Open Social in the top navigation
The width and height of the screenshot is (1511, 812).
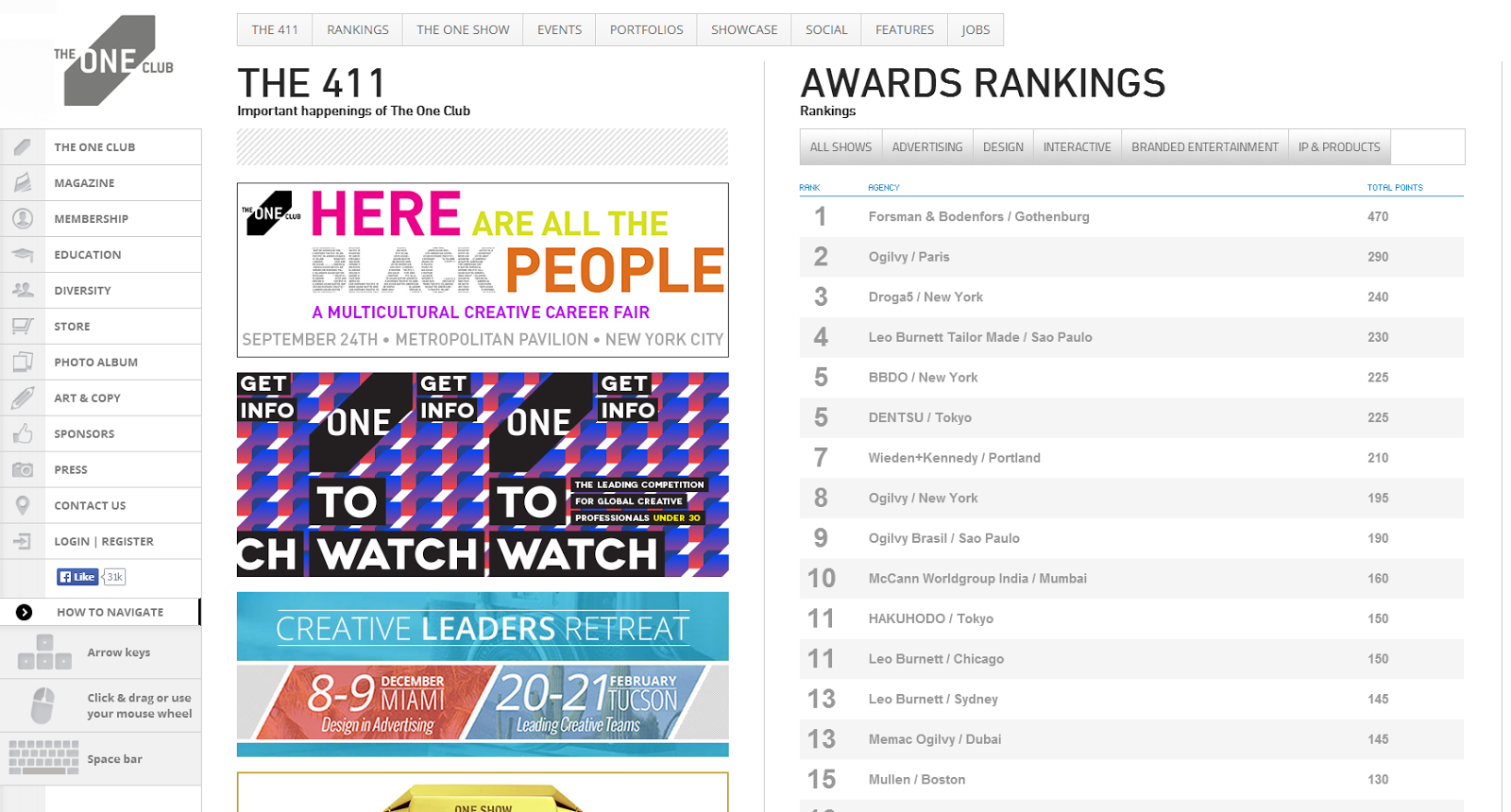[826, 30]
